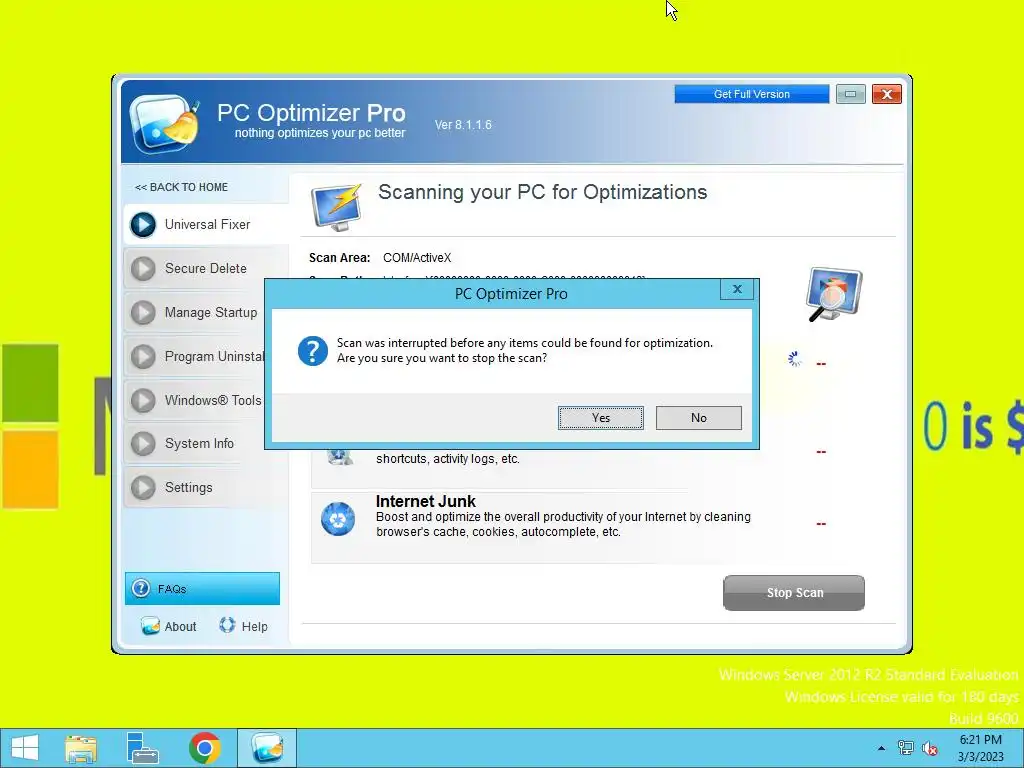Close the main PC Optimizer Pro window
The image size is (1024, 768).
click(x=886, y=94)
